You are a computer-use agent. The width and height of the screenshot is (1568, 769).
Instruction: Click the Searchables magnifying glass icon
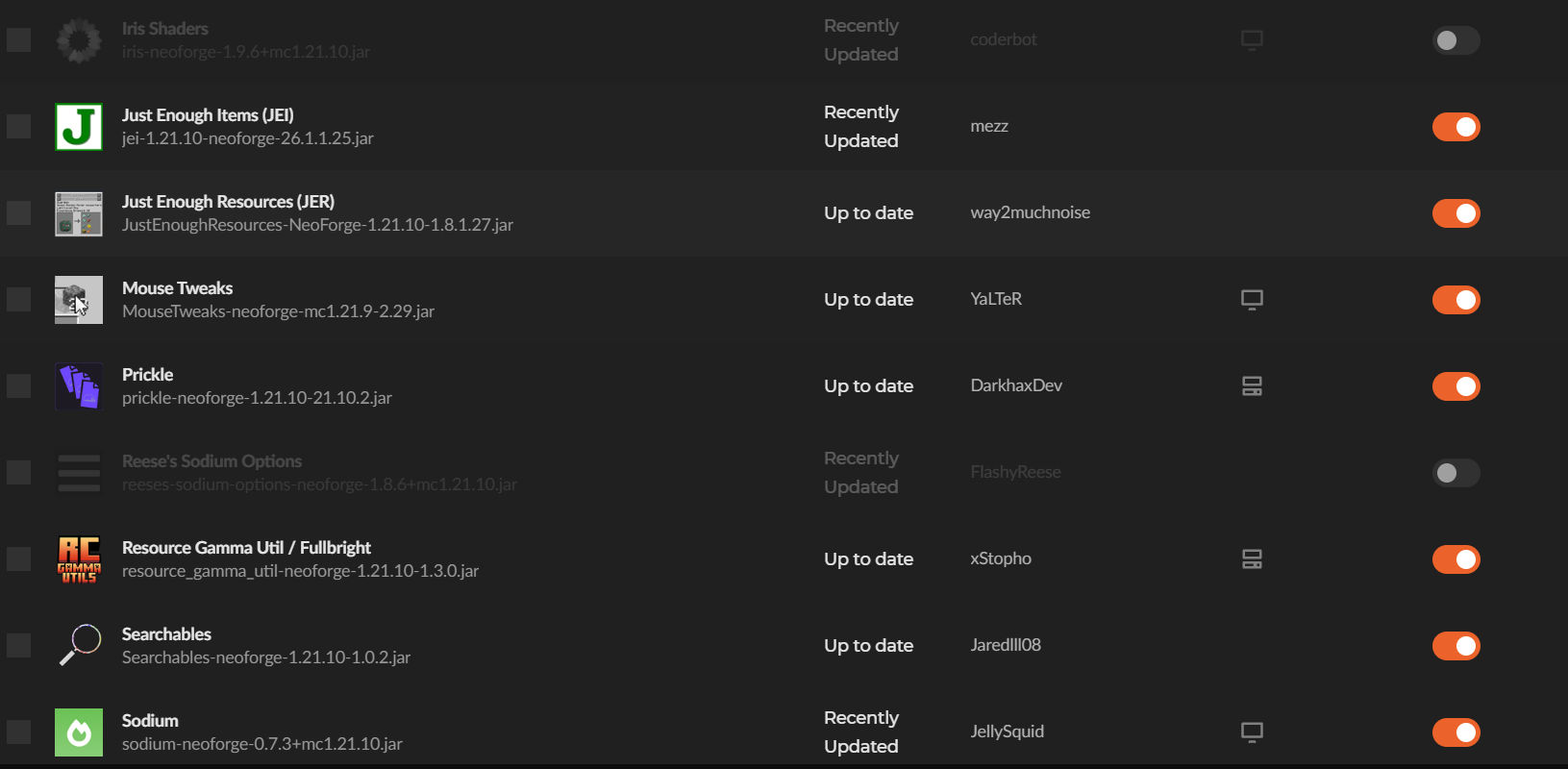(x=79, y=646)
